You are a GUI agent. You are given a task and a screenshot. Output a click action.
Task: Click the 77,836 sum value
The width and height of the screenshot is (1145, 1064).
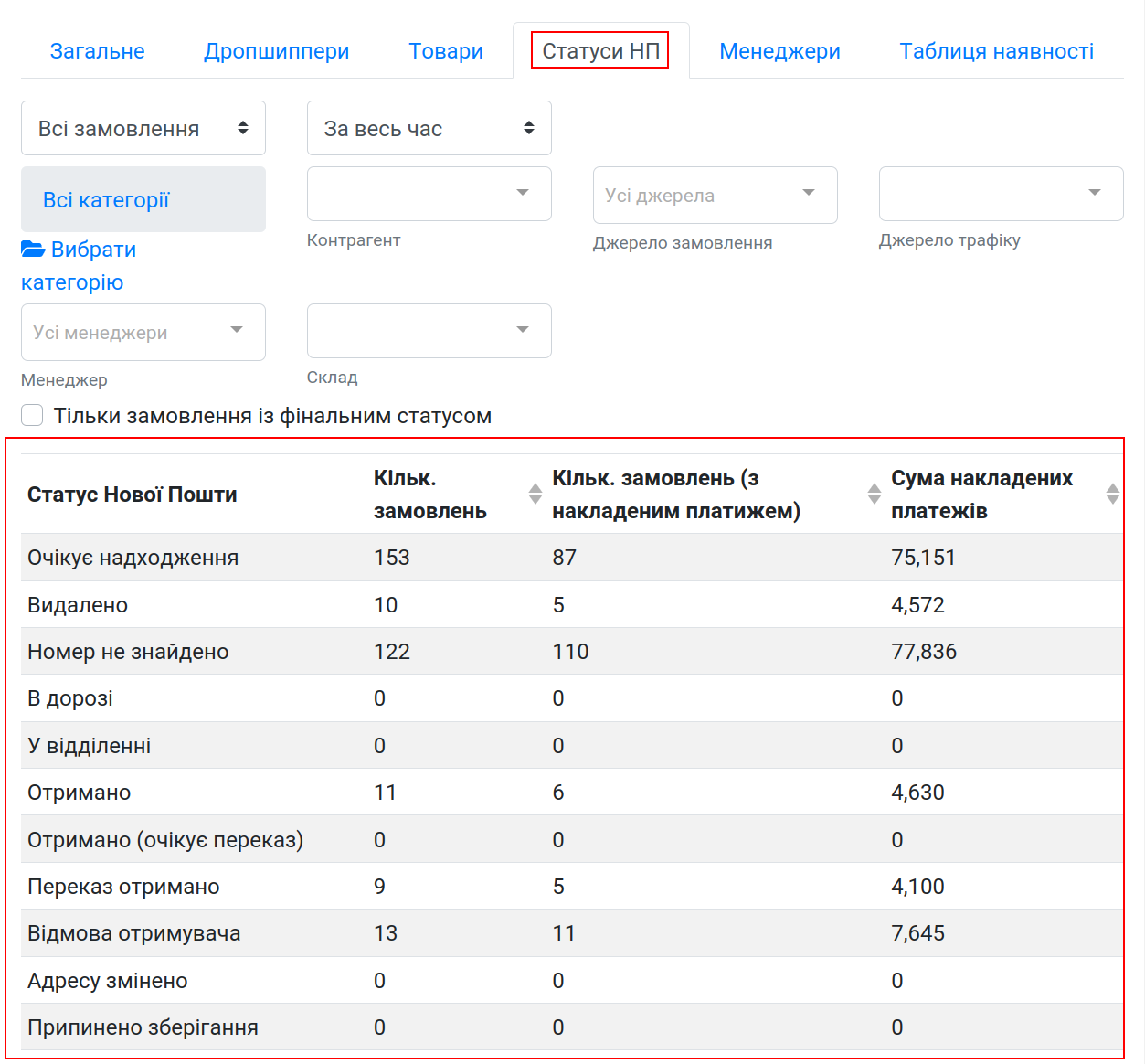[924, 652]
